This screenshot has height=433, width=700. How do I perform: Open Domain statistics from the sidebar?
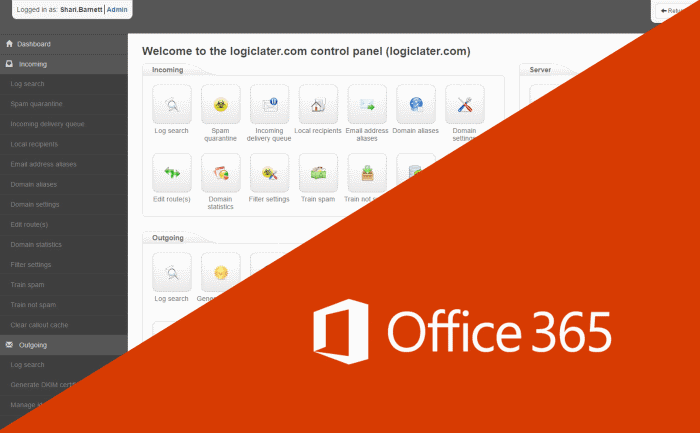tap(36, 244)
